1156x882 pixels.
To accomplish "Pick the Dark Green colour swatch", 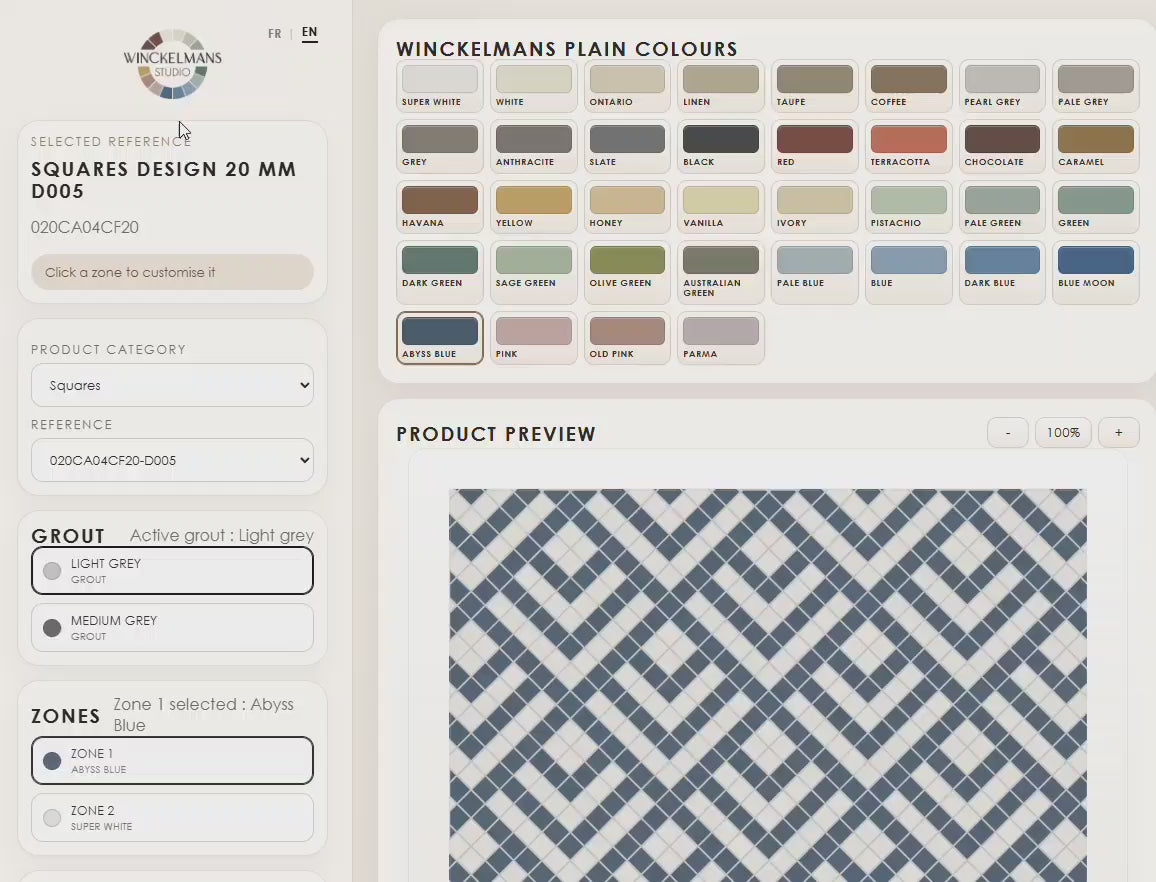I will [439, 272].
